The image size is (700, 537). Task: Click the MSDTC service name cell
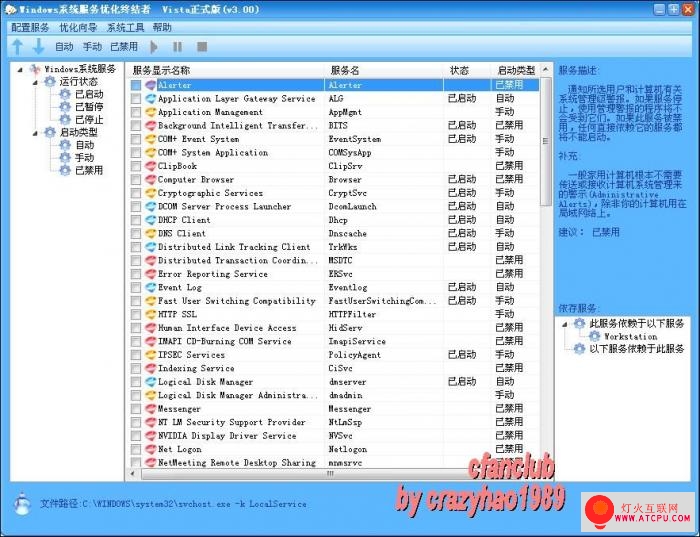pyautogui.click(x=341, y=260)
